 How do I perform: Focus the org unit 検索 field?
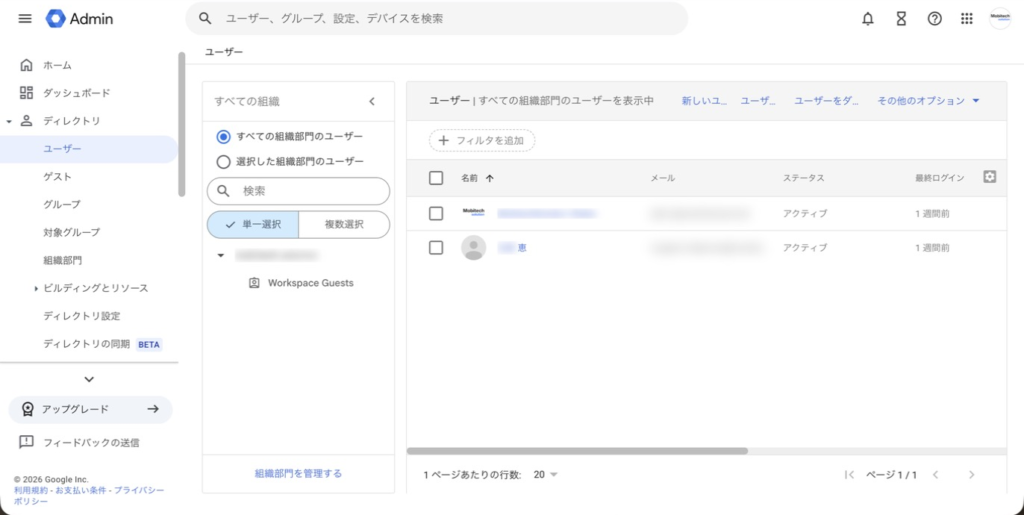coord(298,191)
